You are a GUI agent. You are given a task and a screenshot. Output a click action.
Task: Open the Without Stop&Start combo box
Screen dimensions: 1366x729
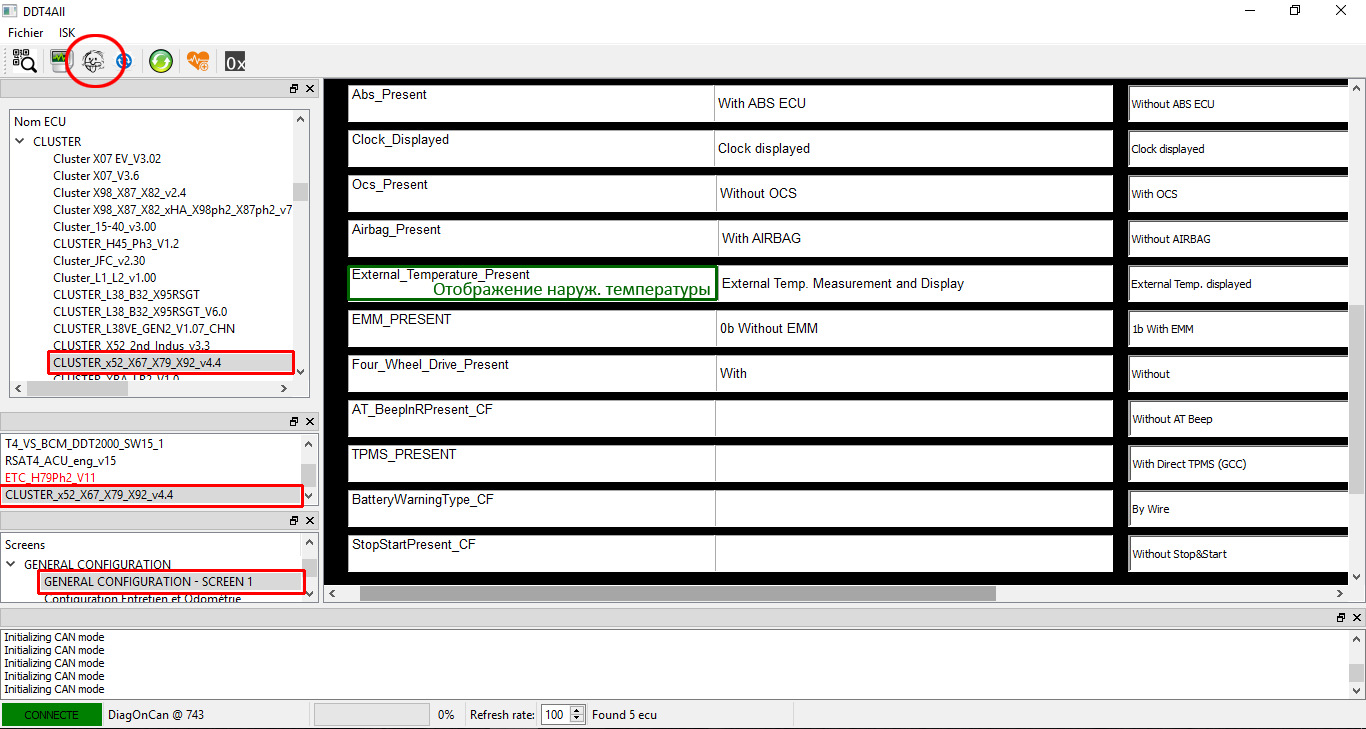click(1238, 554)
